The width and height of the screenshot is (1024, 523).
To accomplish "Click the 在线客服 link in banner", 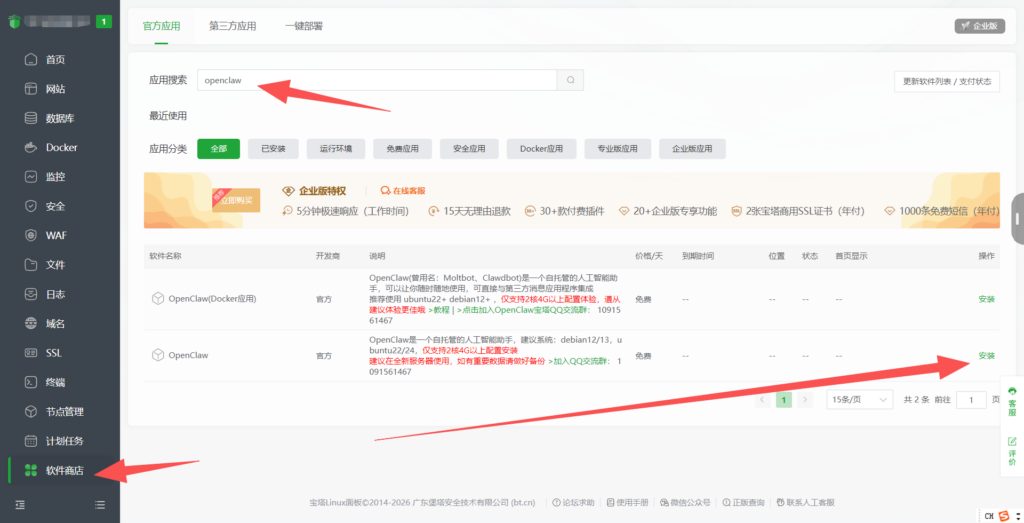I will coord(403,191).
